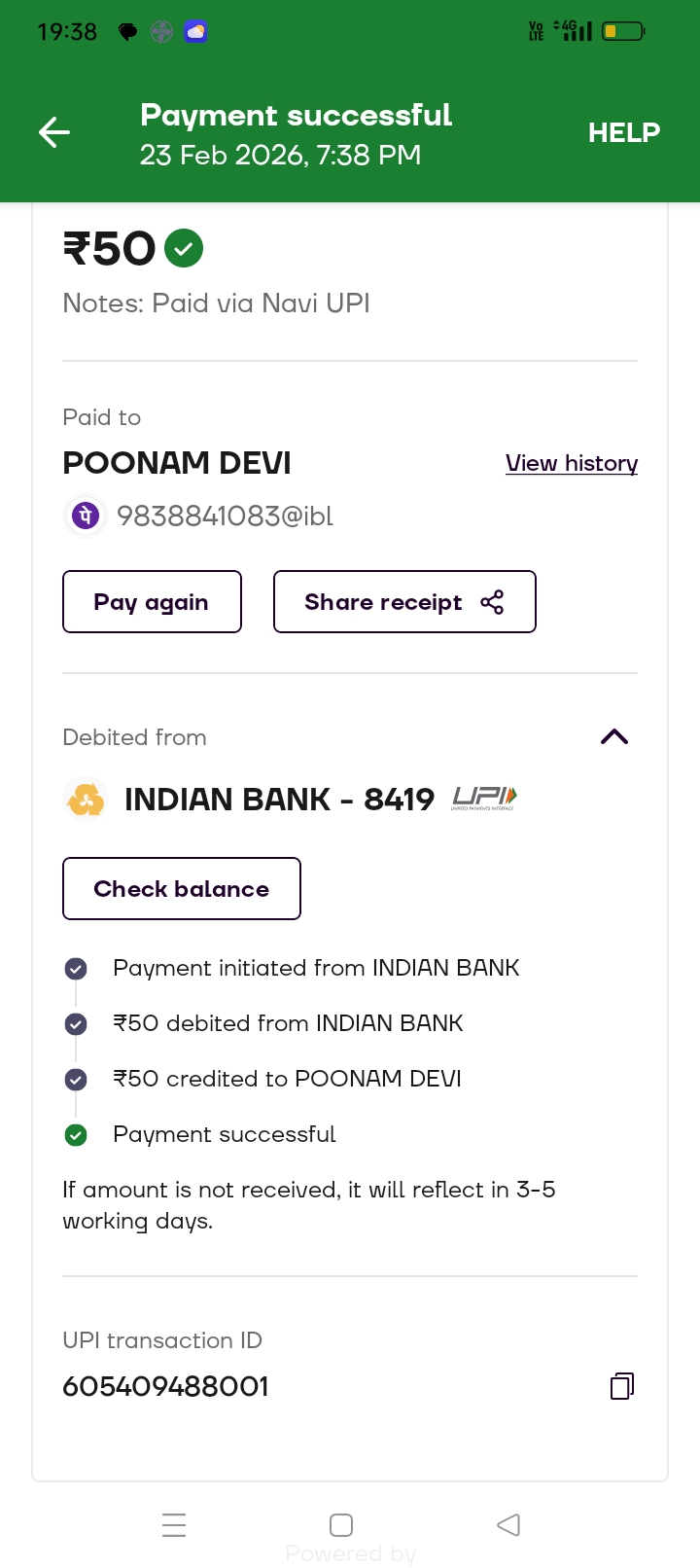Tap the Android back navigation triangle

508,1524
